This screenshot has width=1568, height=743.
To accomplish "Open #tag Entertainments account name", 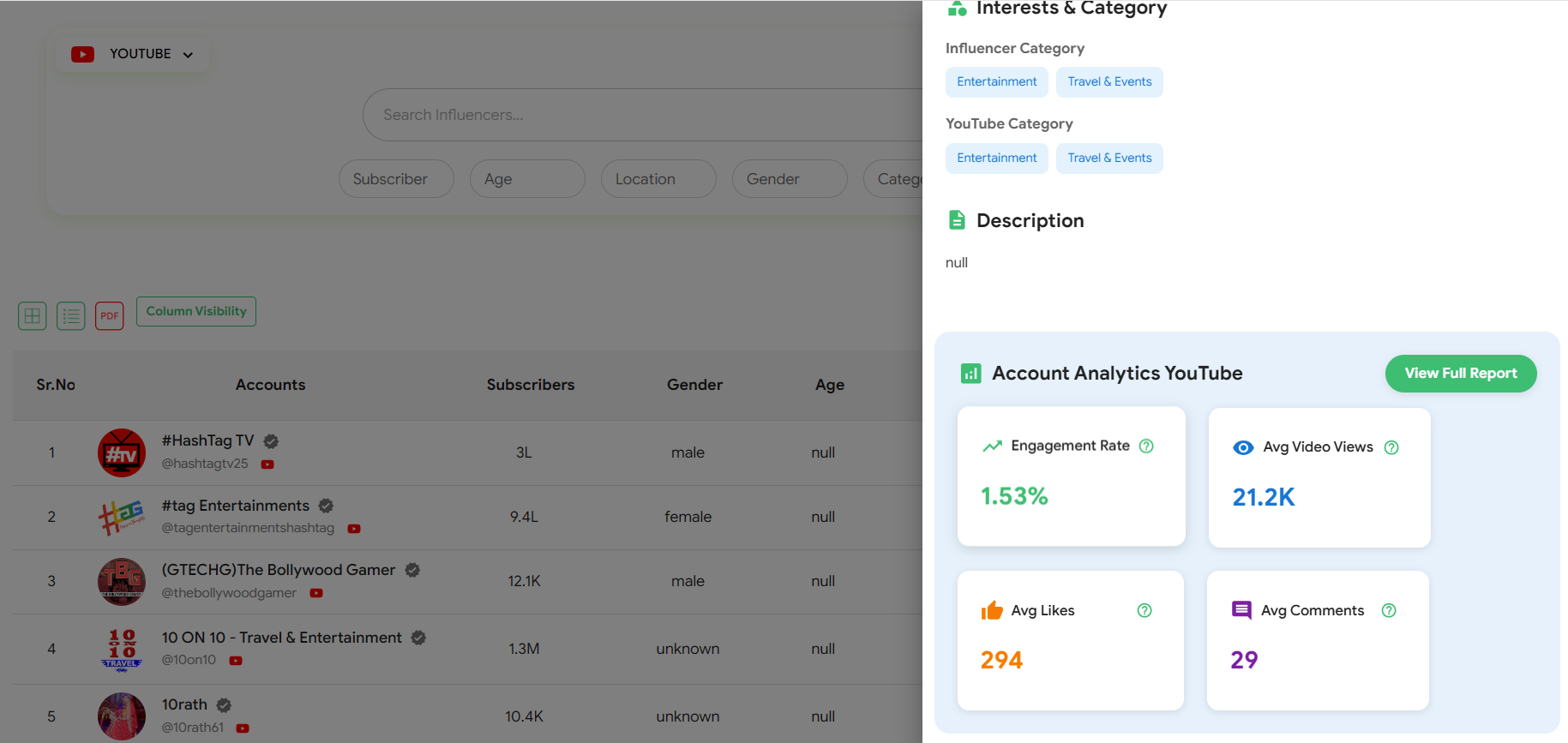I will pyautogui.click(x=236, y=506).
